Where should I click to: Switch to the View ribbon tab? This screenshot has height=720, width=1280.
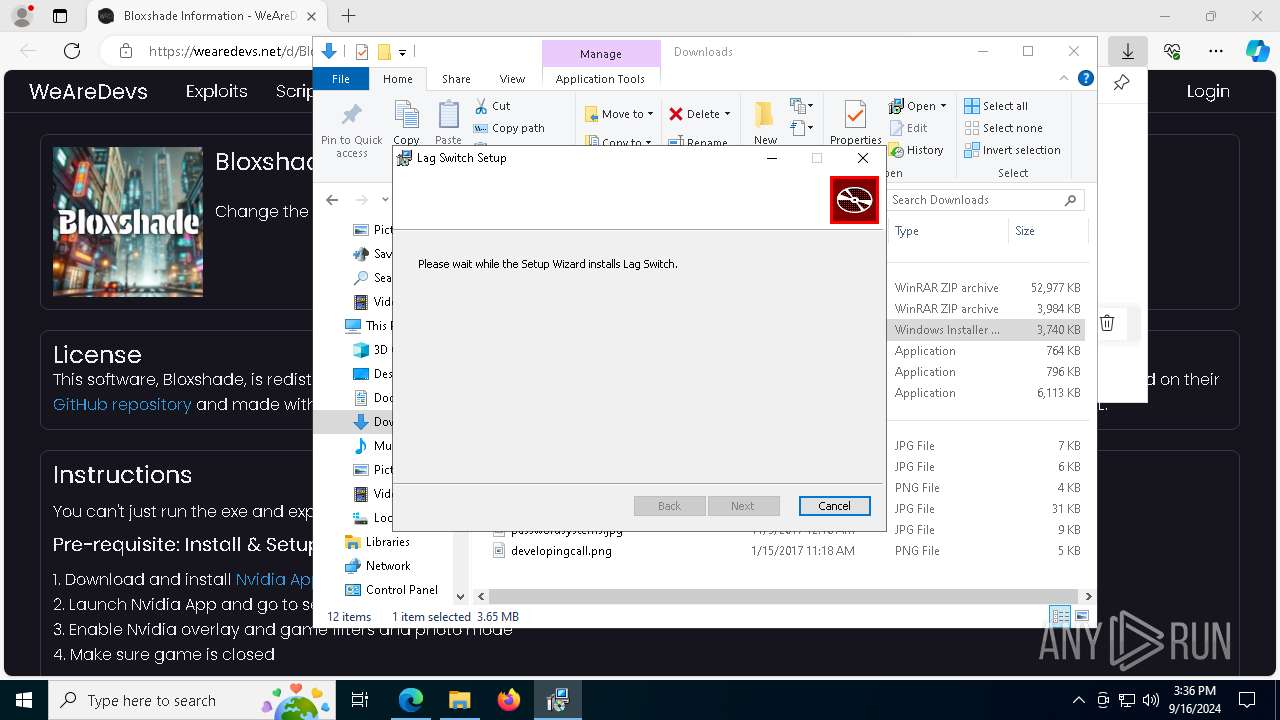pos(512,79)
